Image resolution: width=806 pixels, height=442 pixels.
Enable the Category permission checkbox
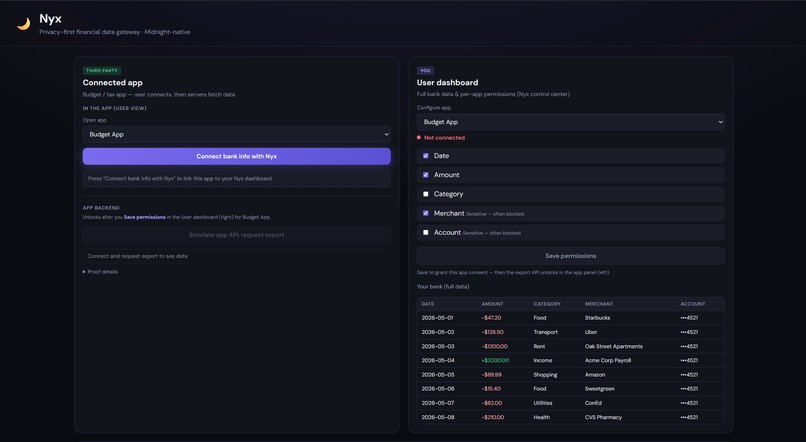(x=426, y=194)
